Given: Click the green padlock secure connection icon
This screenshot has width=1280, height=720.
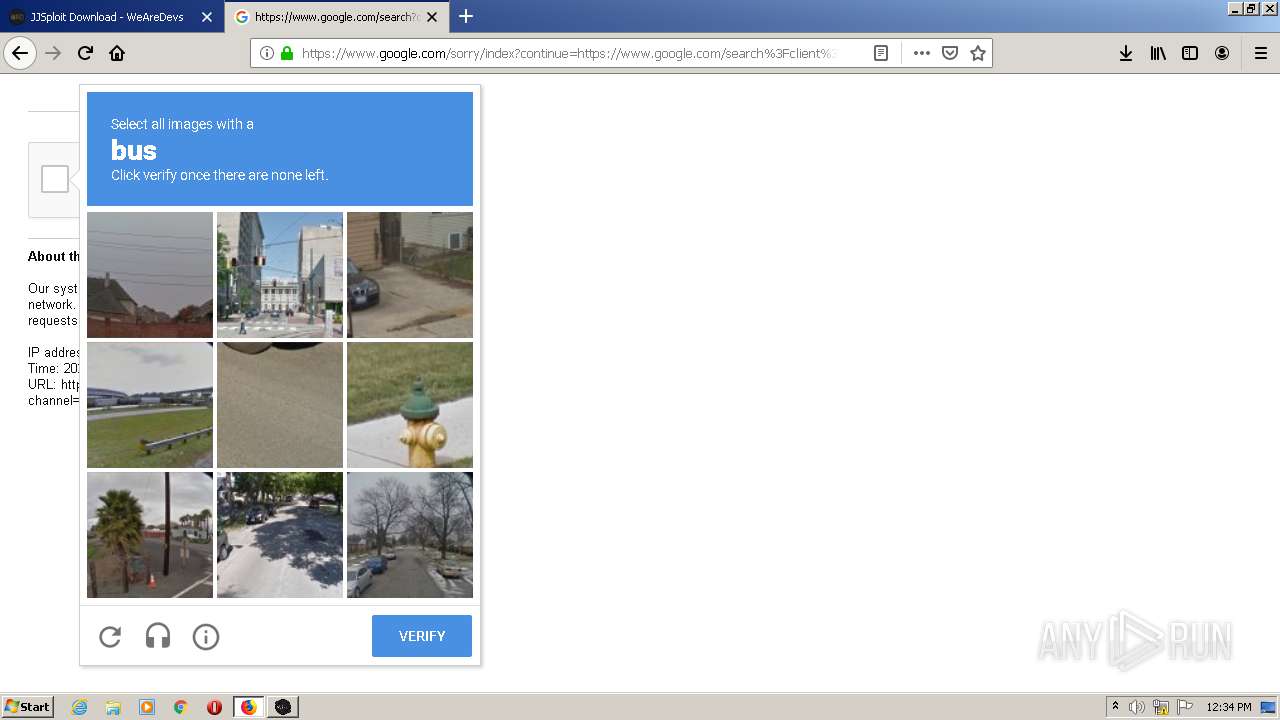Looking at the screenshot, I should pyautogui.click(x=287, y=53).
